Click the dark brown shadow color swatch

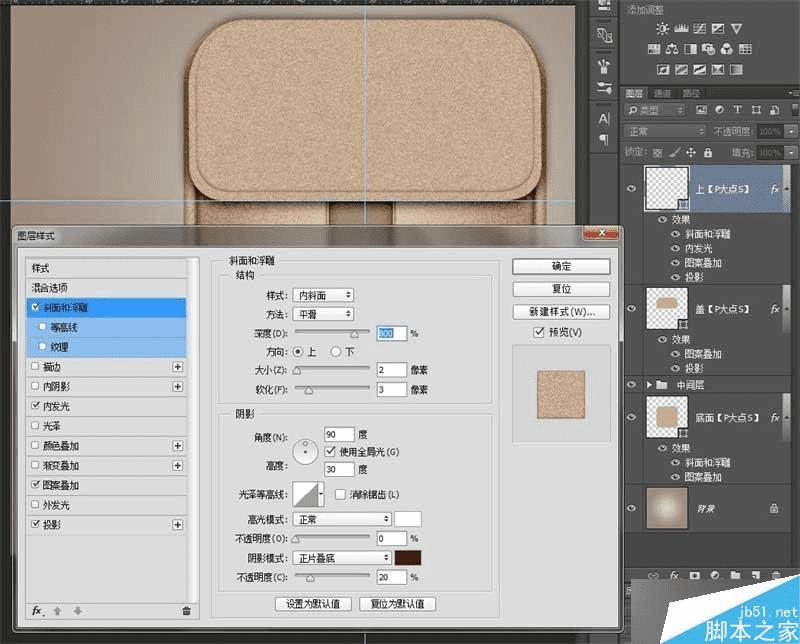click(x=407, y=558)
